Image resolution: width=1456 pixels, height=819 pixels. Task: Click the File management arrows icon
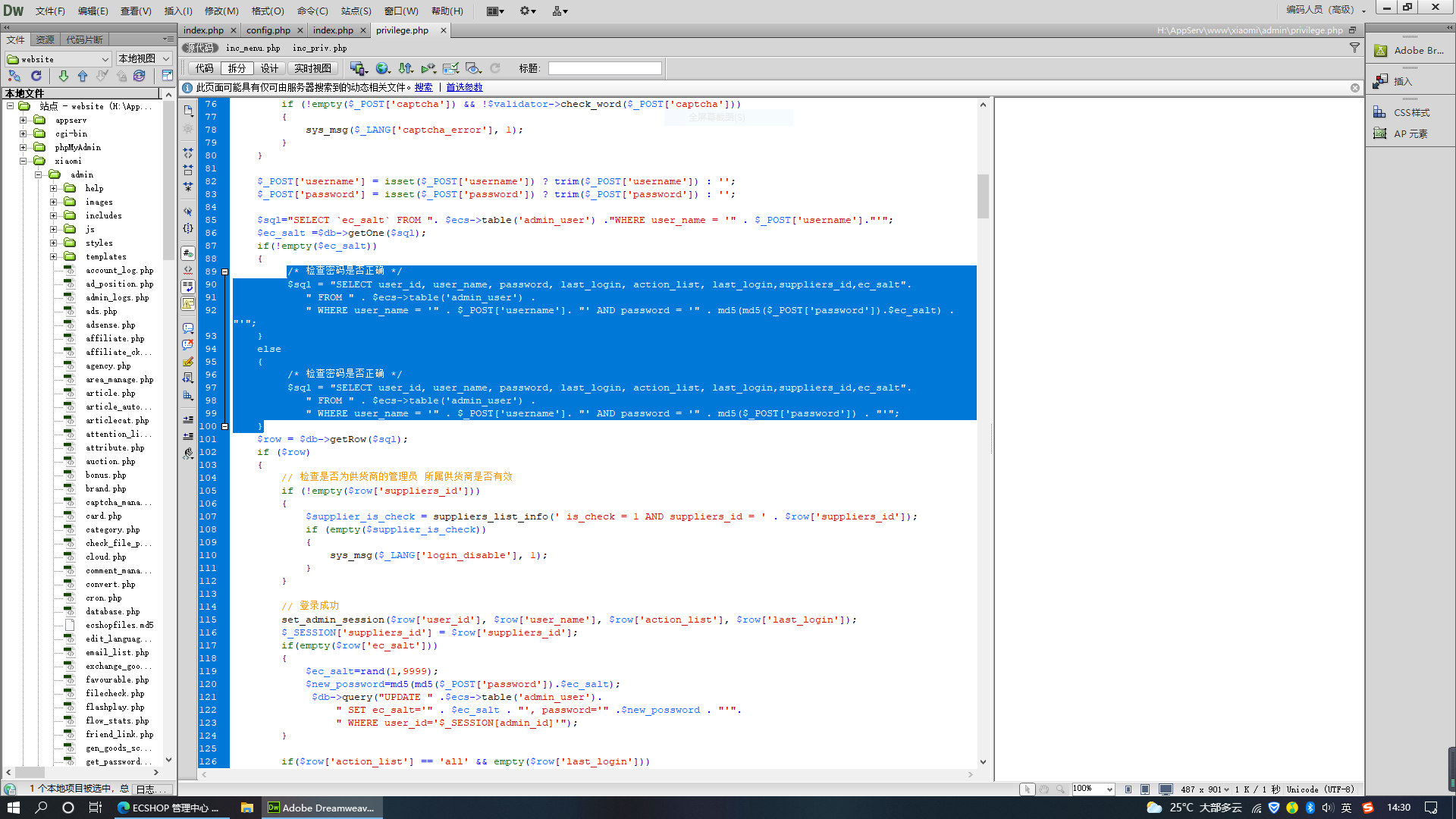406,68
